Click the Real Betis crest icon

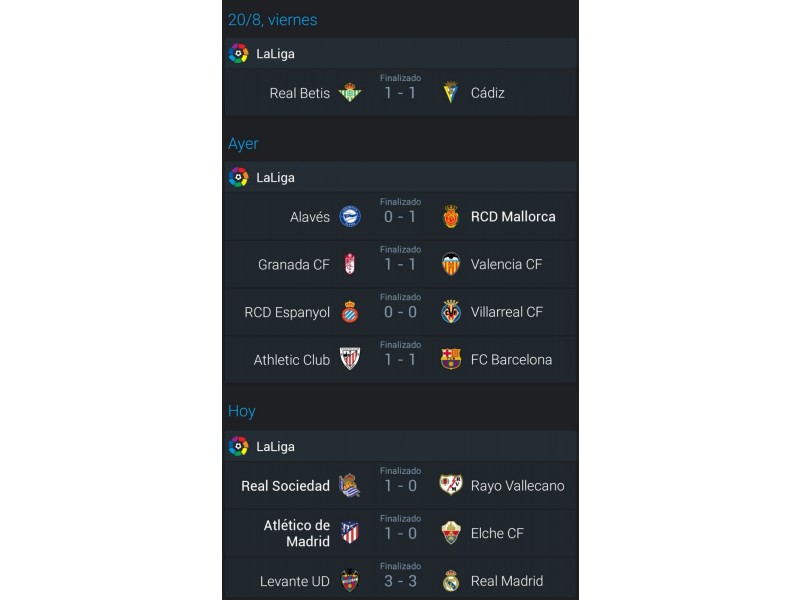tap(350, 92)
